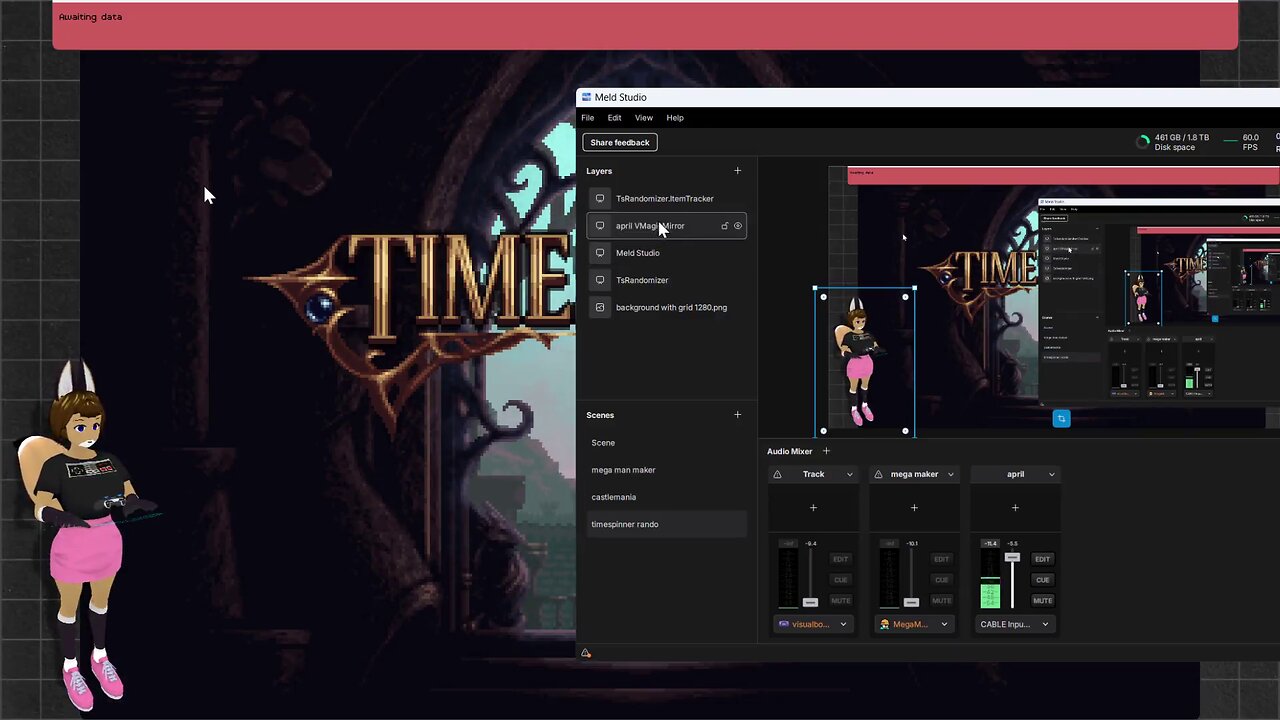This screenshot has height=720, width=1280.
Task: Select the TsRandomizer layer name
Action: click(x=642, y=280)
